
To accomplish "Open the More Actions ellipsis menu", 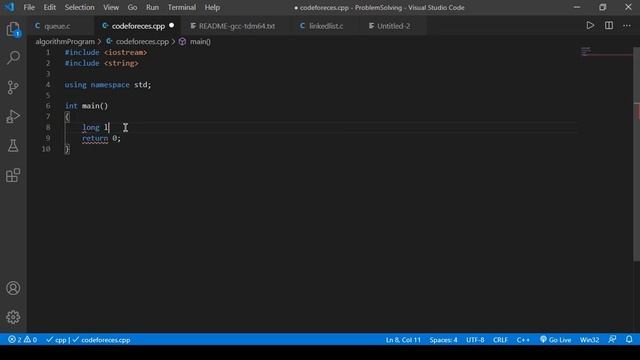I will coord(627,26).
